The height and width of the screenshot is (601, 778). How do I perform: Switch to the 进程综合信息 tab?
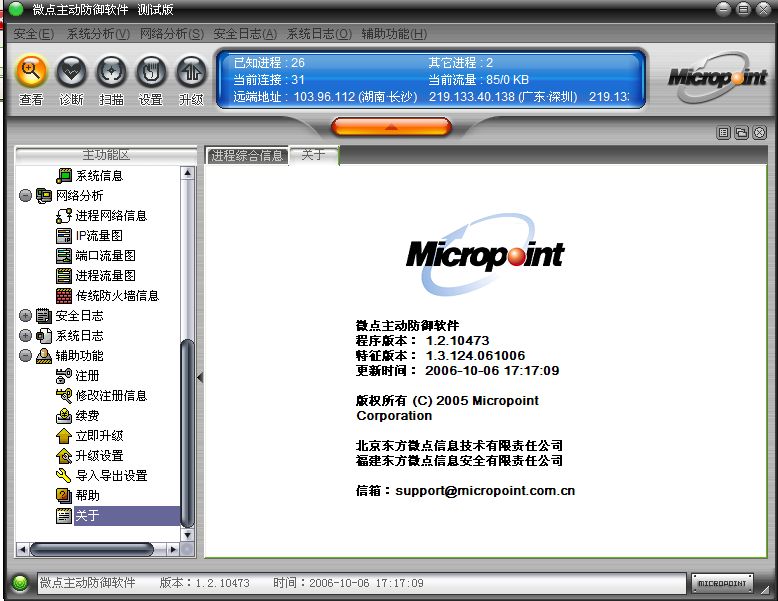pyautogui.click(x=247, y=156)
